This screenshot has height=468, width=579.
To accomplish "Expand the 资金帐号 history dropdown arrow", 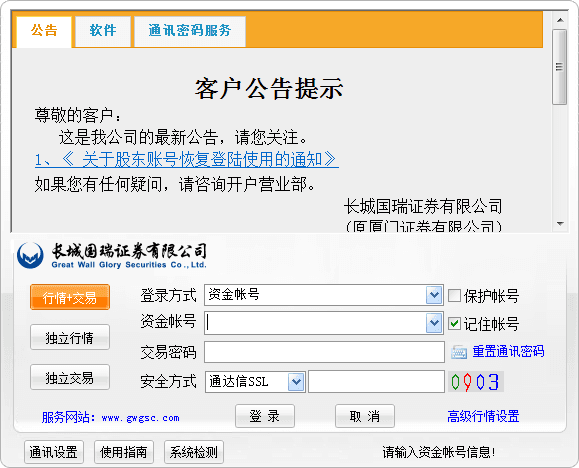I will coord(434,323).
